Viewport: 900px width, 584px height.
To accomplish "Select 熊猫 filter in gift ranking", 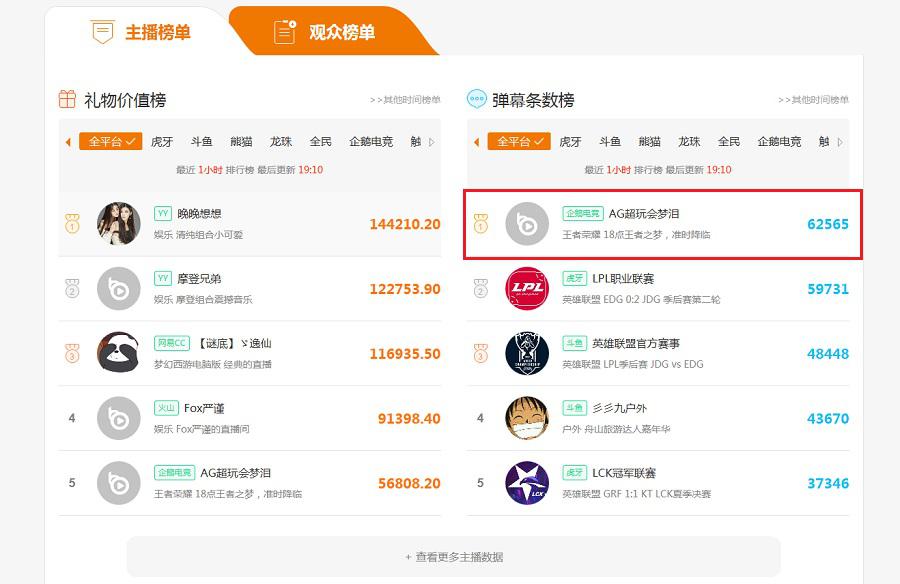I will click(x=241, y=141).
